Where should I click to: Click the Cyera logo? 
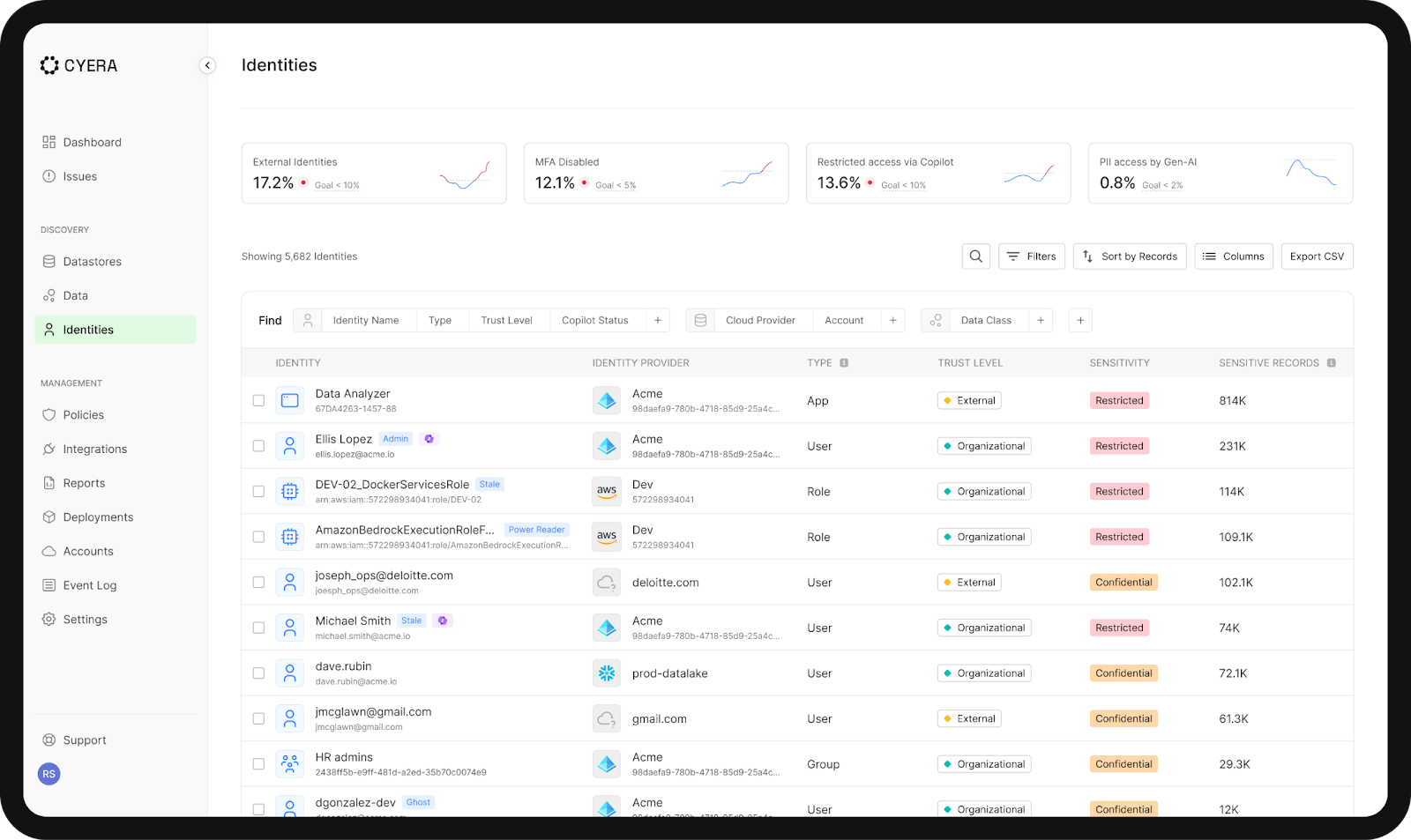[x=78, y=65]
